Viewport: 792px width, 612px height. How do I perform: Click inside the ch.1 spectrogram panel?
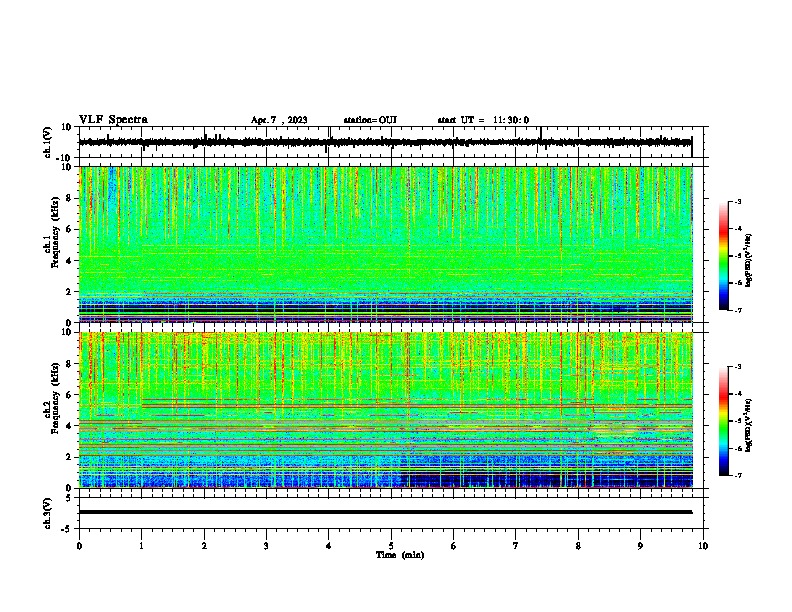coord(386,244)
